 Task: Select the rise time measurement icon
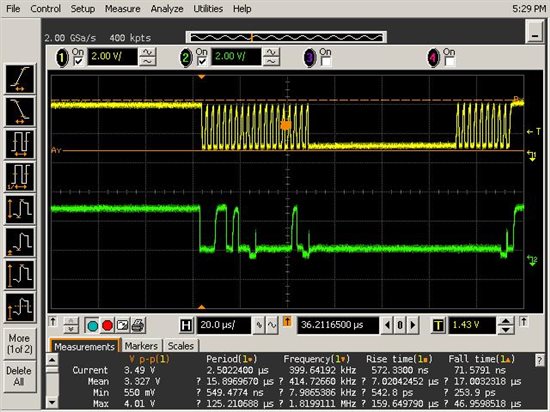pos(20,79)
